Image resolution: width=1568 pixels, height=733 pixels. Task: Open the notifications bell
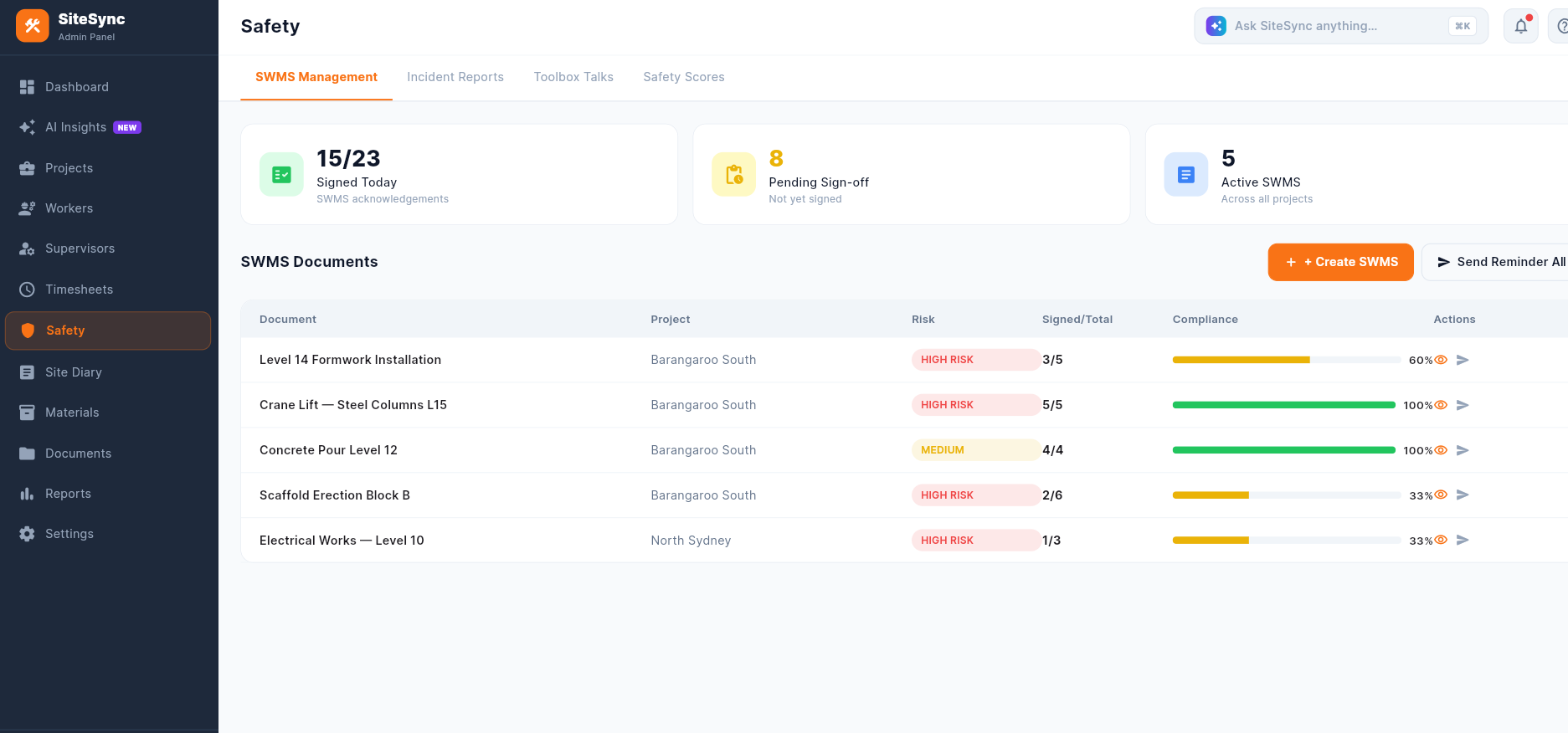pyautogui.click(x=1521, y=26)
